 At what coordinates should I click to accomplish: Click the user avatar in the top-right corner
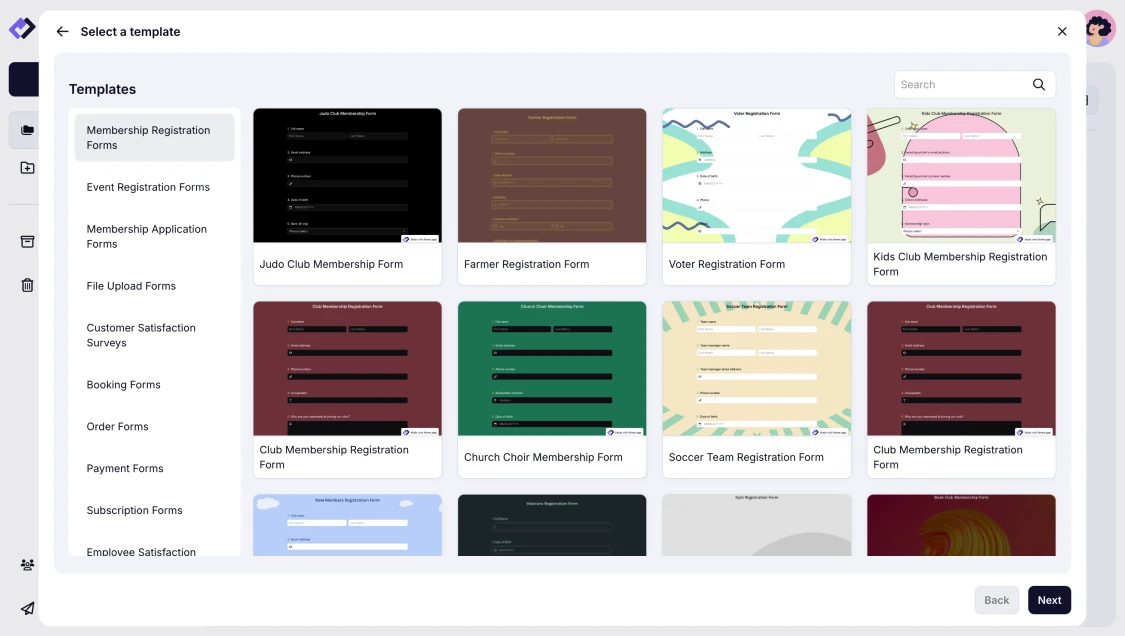click(x=1097, y=28)
